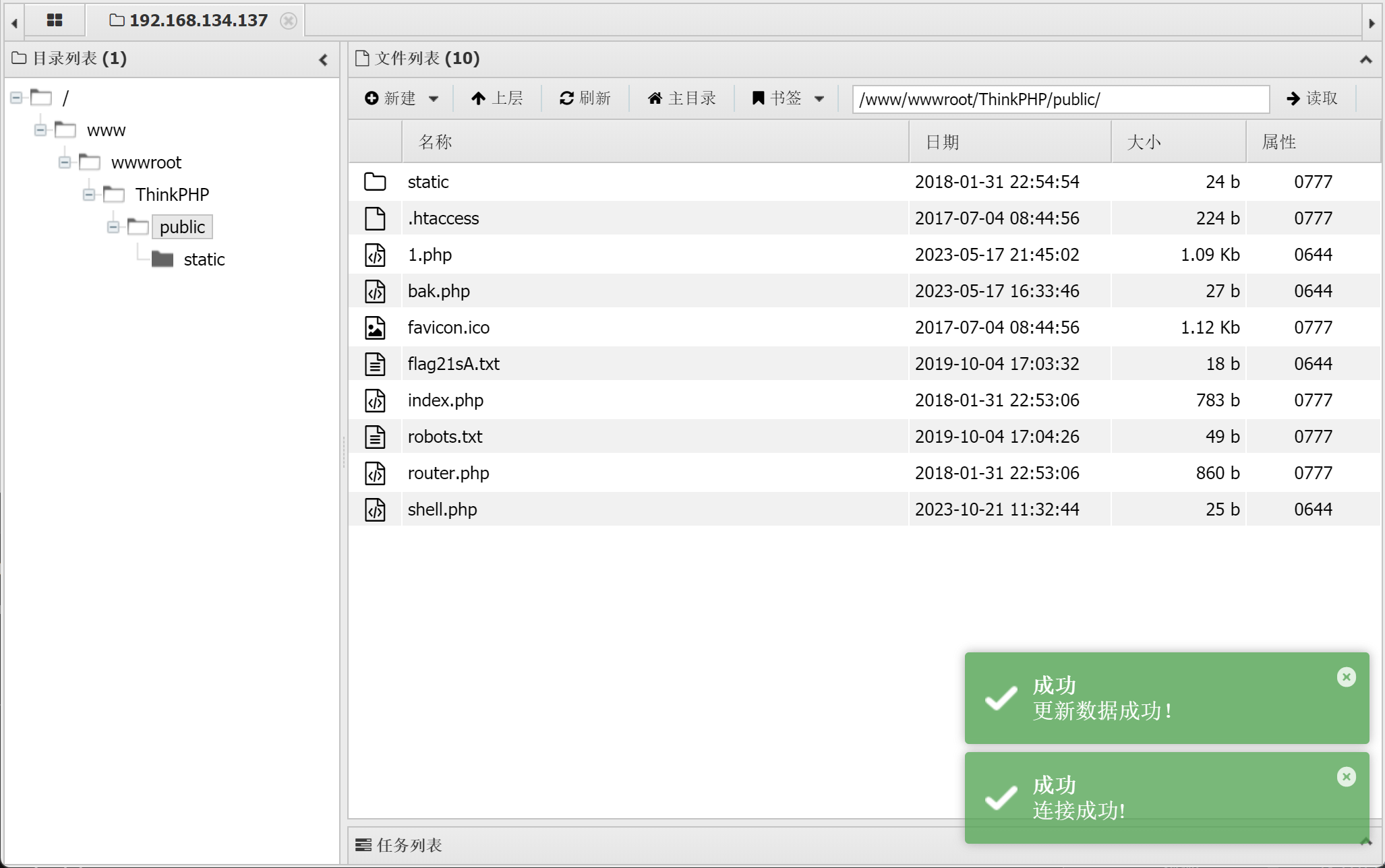Dismiss the 更新数据成功 notification

click(x=1346, y=677)
